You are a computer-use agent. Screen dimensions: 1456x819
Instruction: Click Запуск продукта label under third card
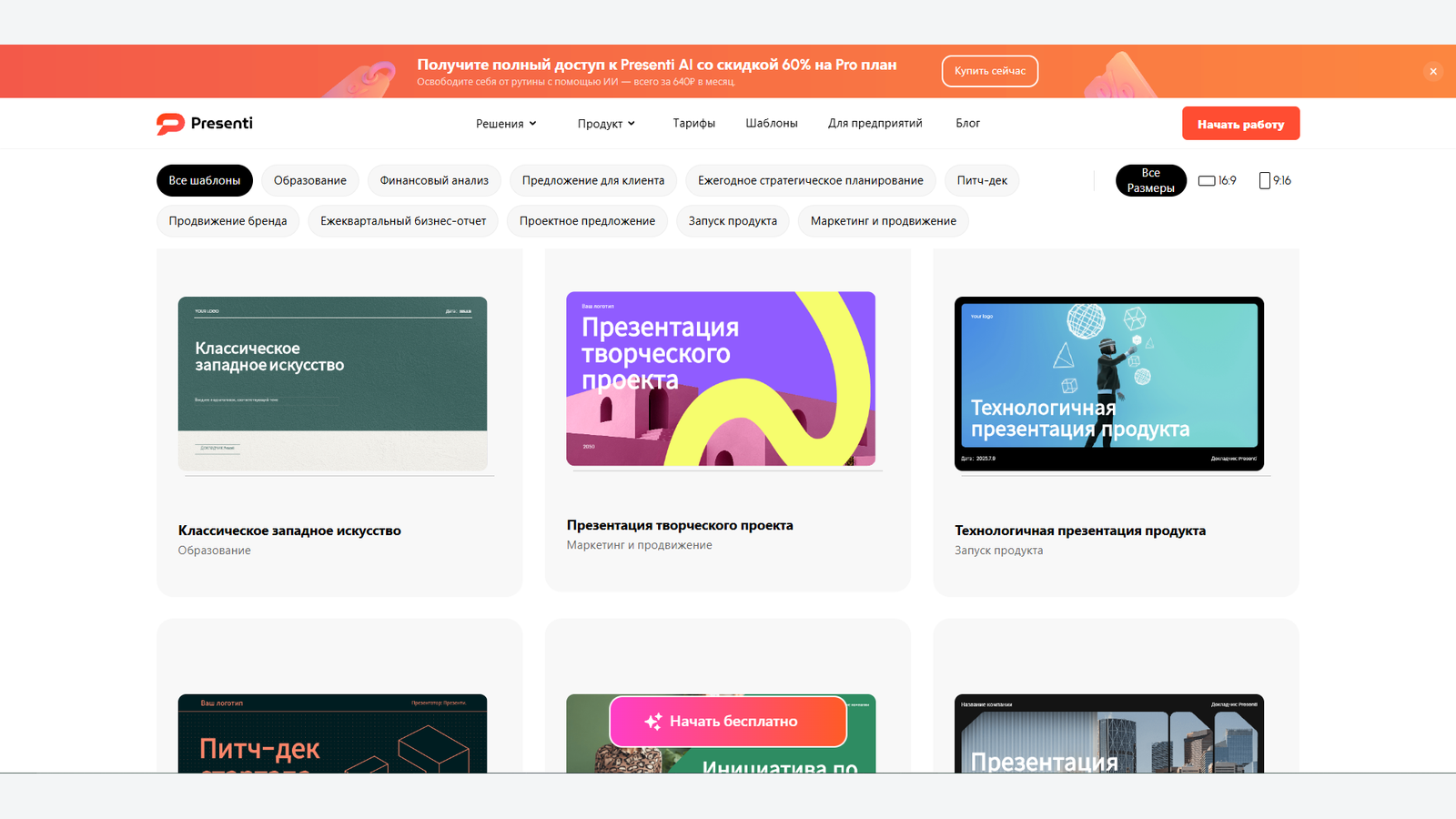(x=999, y=551)
